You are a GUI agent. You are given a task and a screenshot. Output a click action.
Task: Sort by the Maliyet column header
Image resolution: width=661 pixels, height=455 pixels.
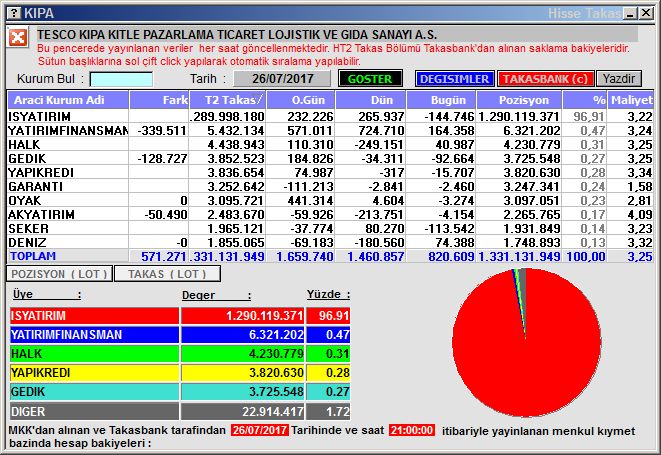[631, 100]
